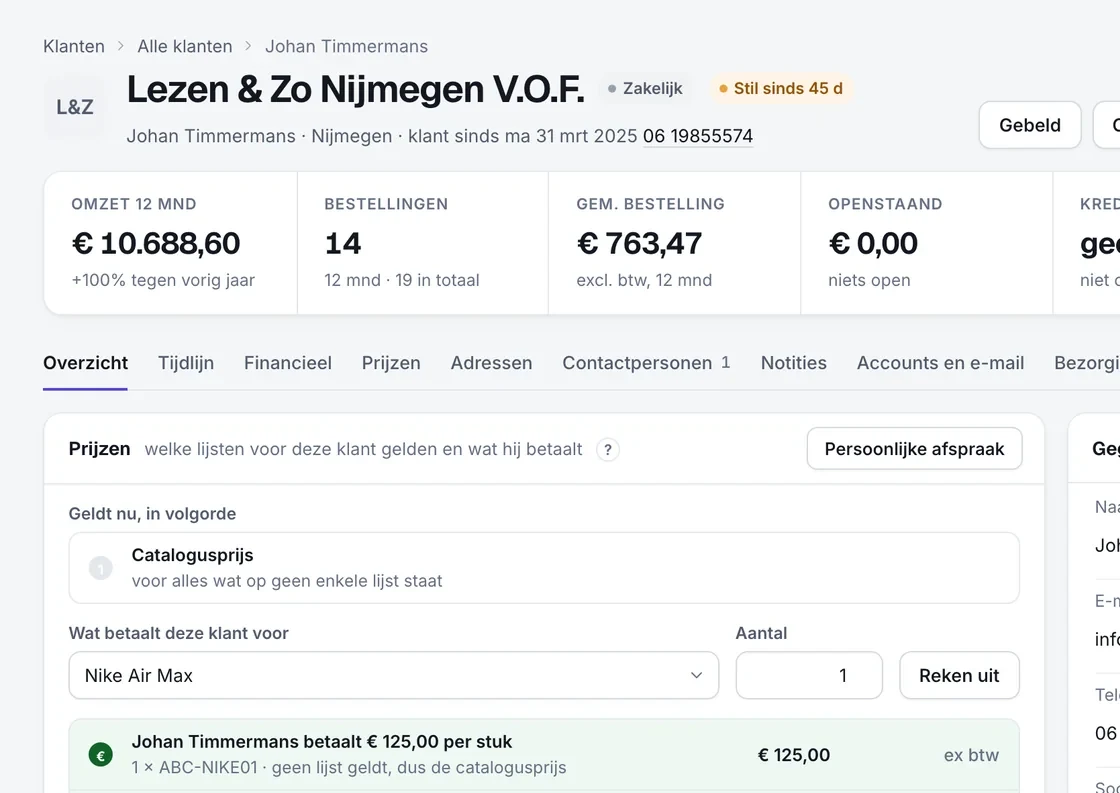Click the € 125,00 amount beside ex btw
The height and width of the screenshot is (793, 1120).
pyautogui.click(x=794, y=755)
